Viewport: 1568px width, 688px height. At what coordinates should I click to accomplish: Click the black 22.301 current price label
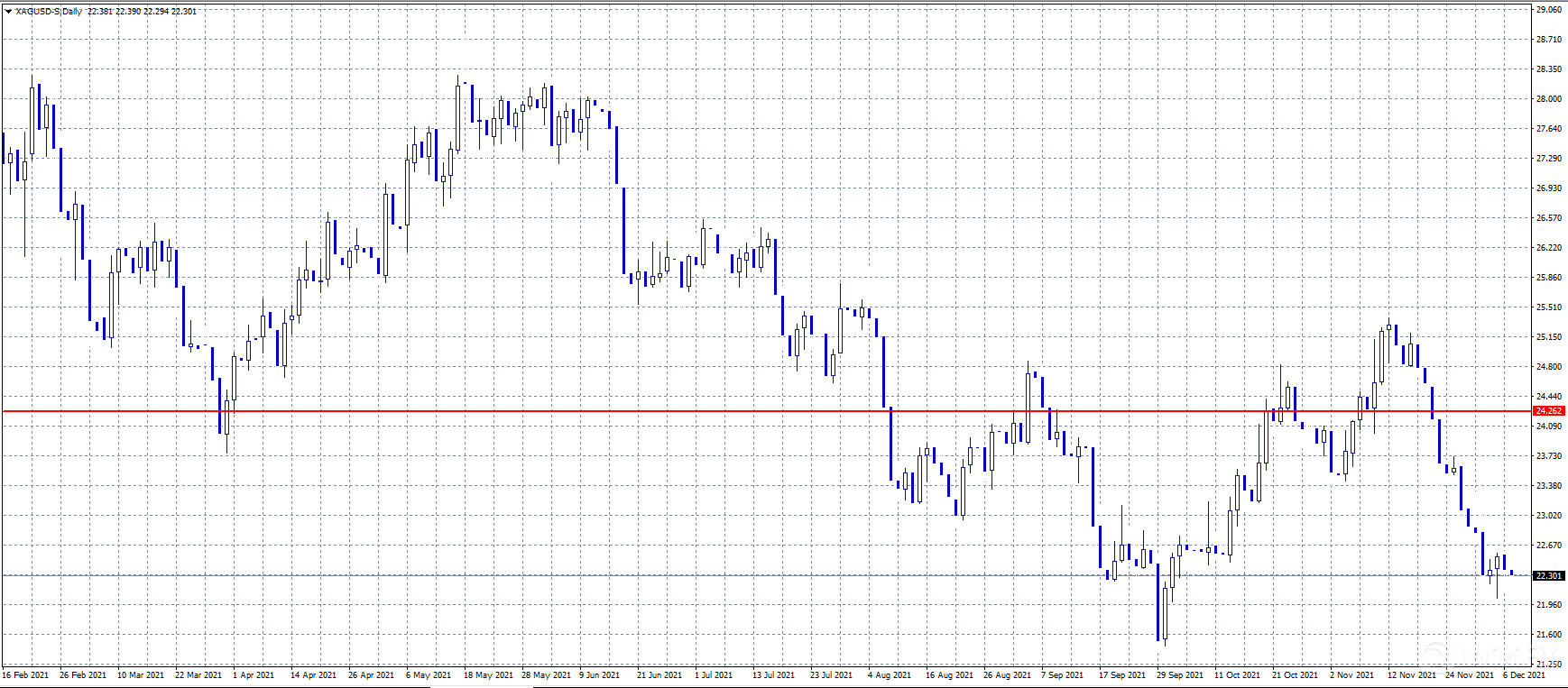(x=1548, y=575)
